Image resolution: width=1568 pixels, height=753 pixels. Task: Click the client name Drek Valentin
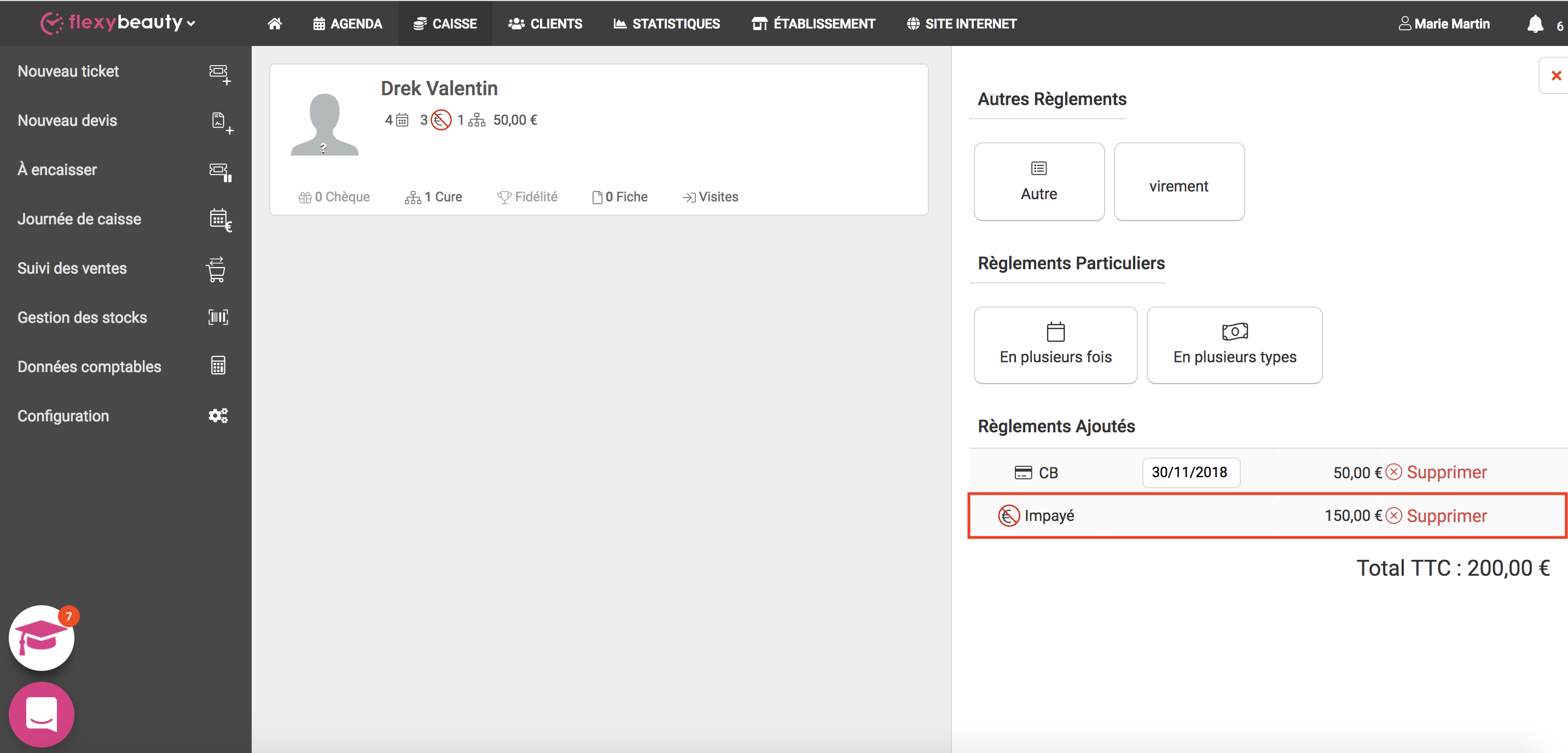[x=439, y=89]
